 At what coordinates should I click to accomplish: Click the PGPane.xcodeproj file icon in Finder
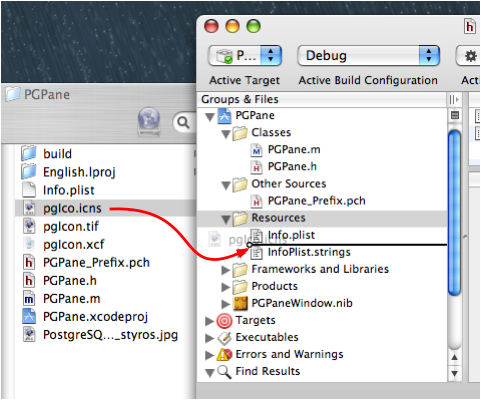[29, 316]
